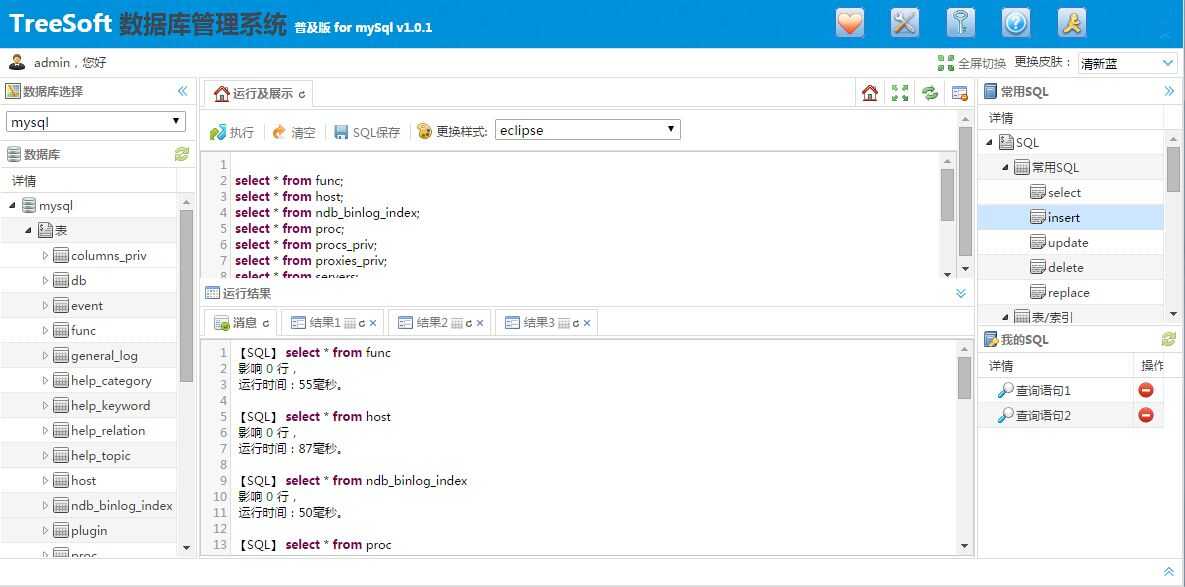Select the event table
Image resolution: width=1185 pixels, height=587 pixels.
tap(86, 306)
